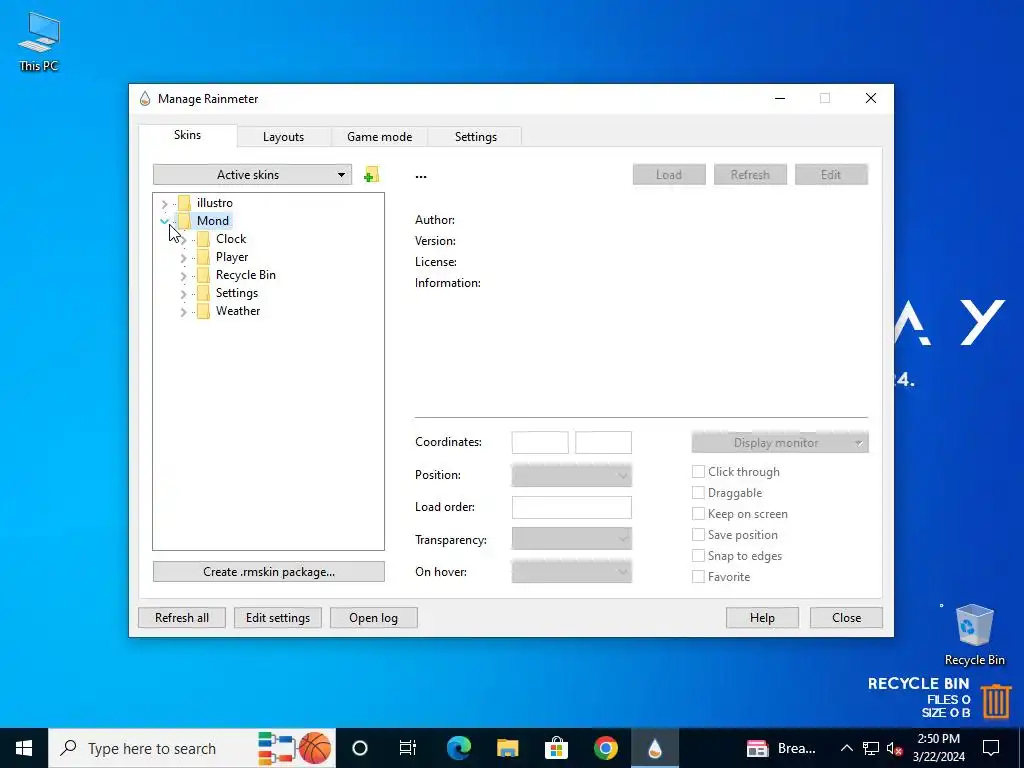The image size is (1024, 768).
Task: Expand the Player subfolder arrow
Action: pyautogui.click(x=184, y=258)
